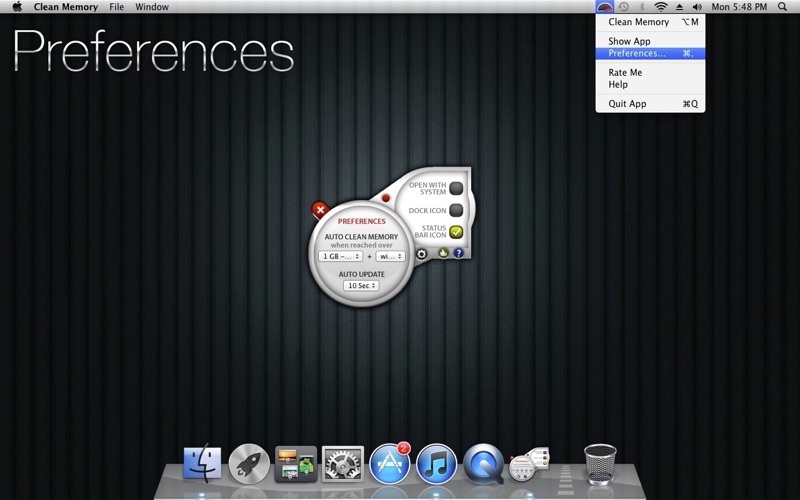This screenshot has height=500, width=800.
Task: Open Spotlight search magnifier icon
Action: 782,7
